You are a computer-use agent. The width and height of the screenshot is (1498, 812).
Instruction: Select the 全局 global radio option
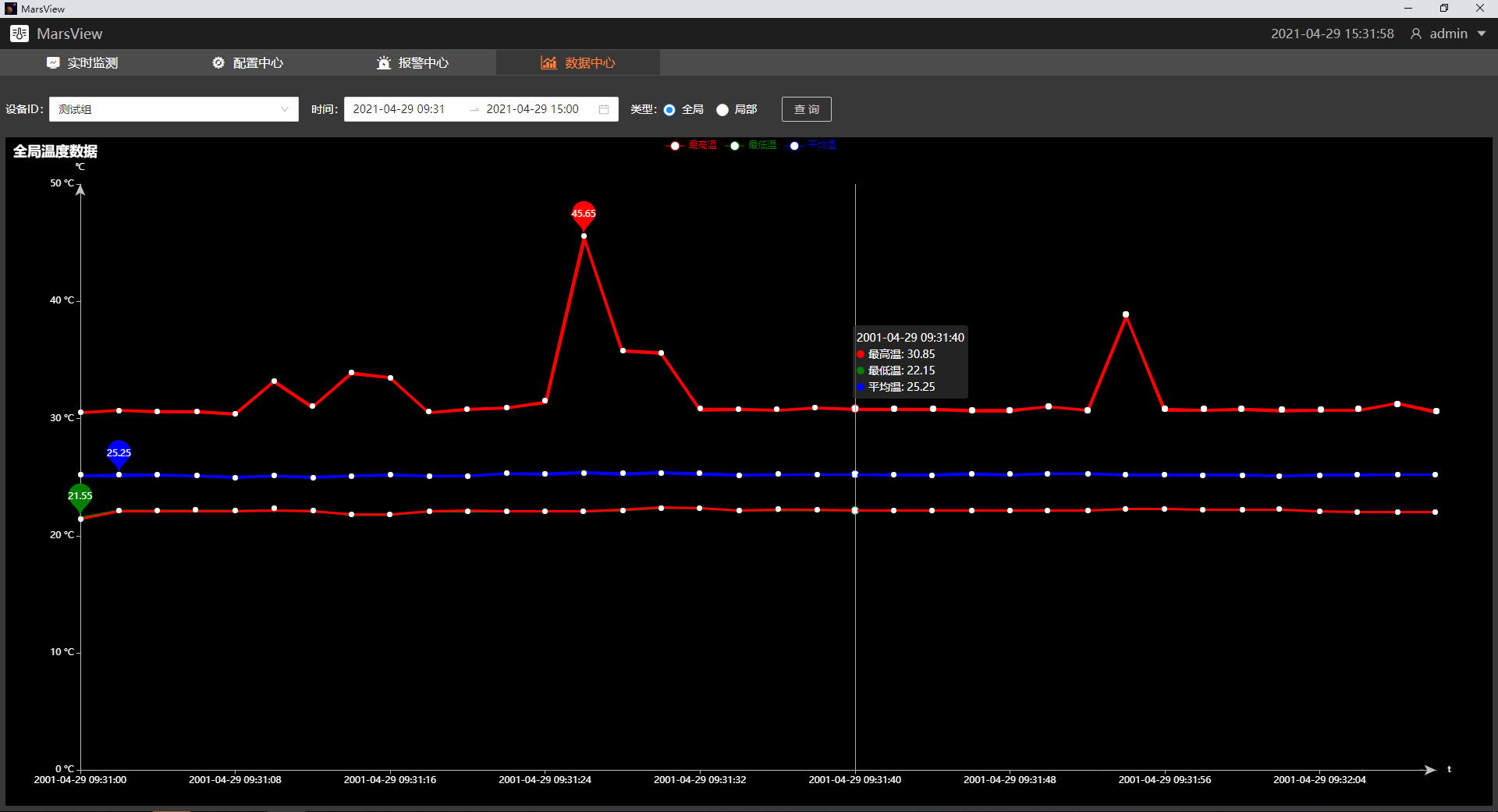[x=669, y=110]
